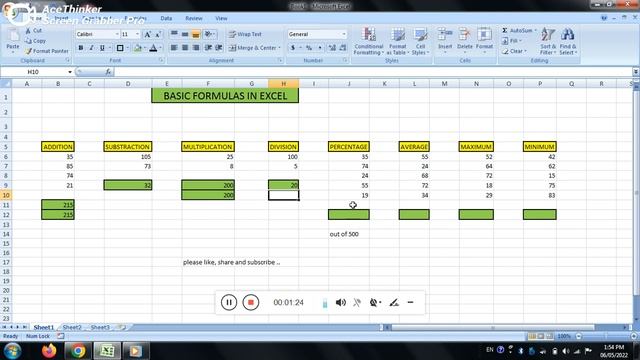Open Firefox from the taskbar
Image resolution: width=640 pixels, height=360 pixels.
click(49, 351)
